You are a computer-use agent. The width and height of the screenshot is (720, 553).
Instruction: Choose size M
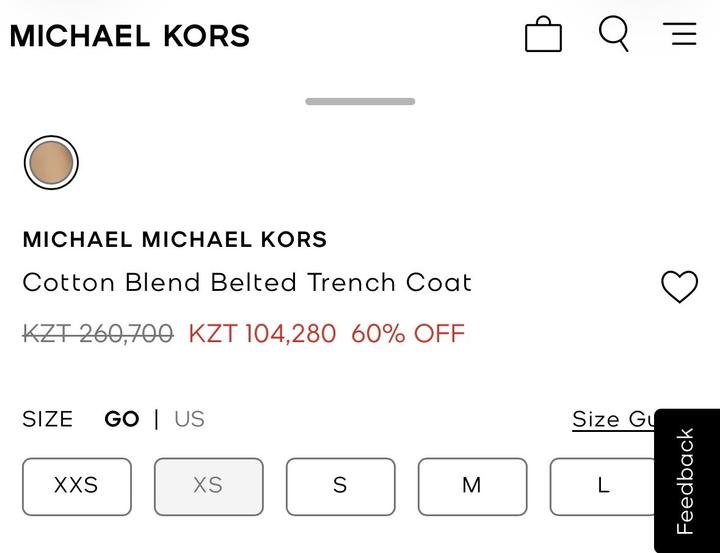tap(472, 486)
